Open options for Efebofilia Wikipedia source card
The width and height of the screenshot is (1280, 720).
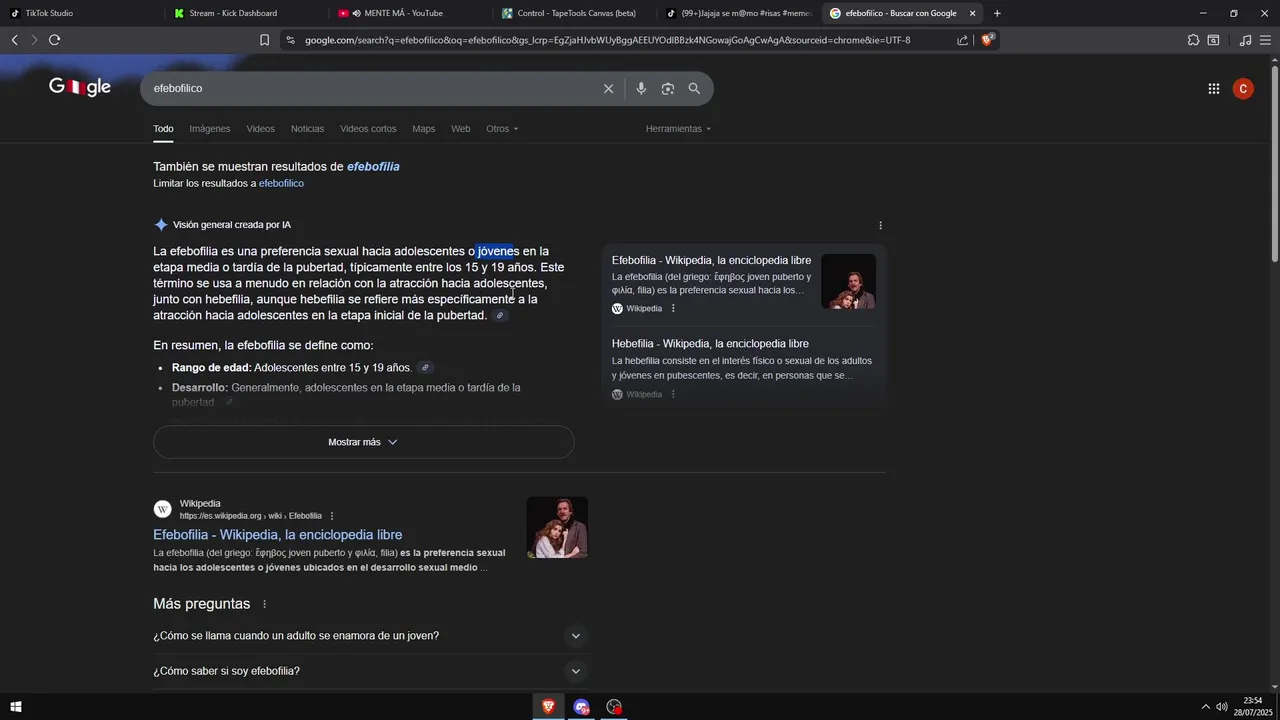(x=673, y=309)
